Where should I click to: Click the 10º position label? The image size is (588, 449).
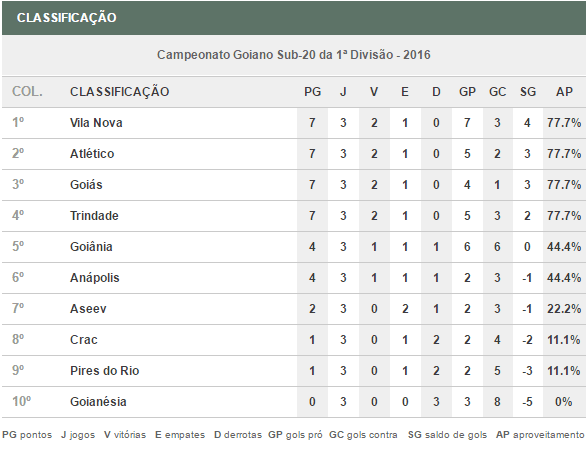click(21, 401)
